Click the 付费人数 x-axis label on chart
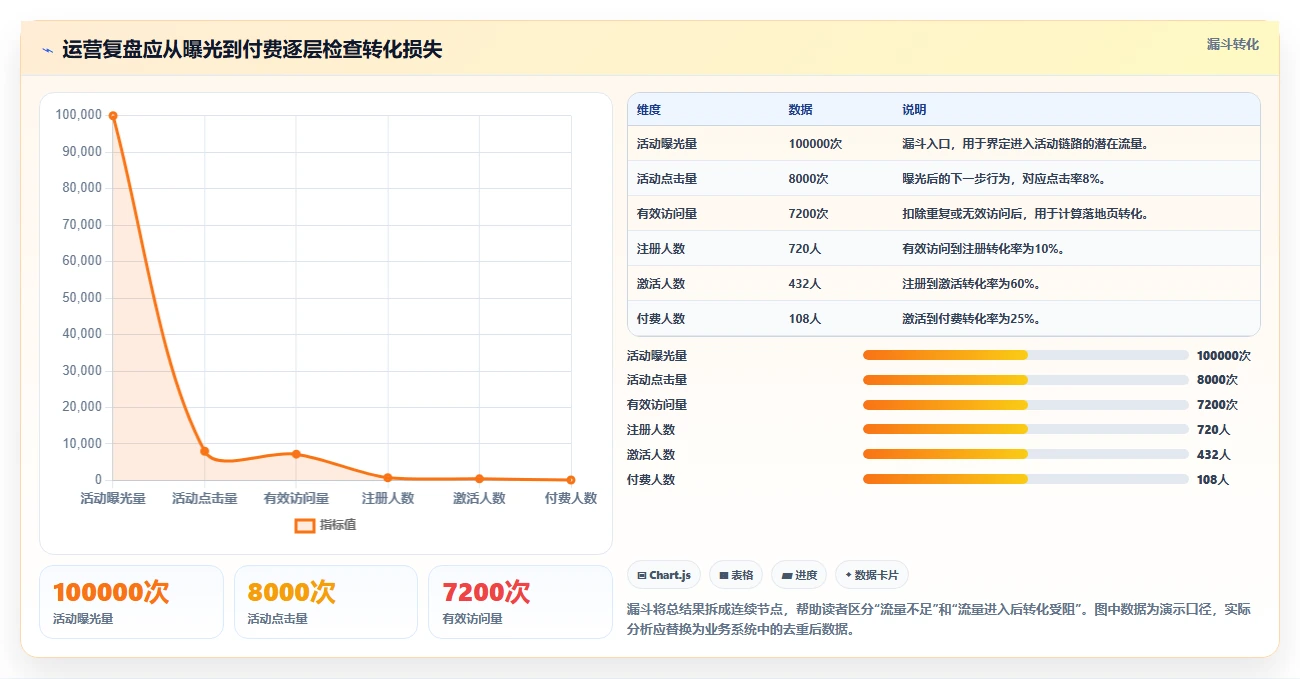1300x679 pixels. (x=571, y=498)
